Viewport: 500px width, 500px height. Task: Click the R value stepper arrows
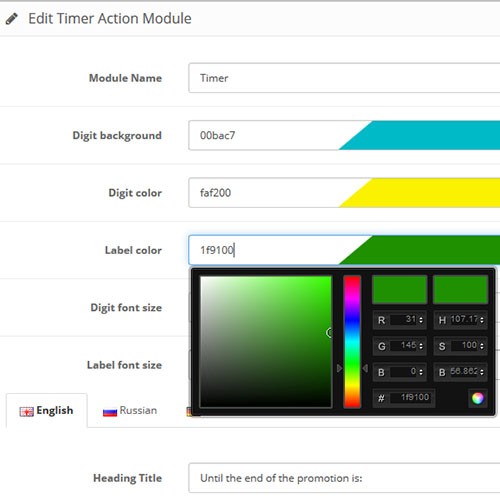click(421, 320)
